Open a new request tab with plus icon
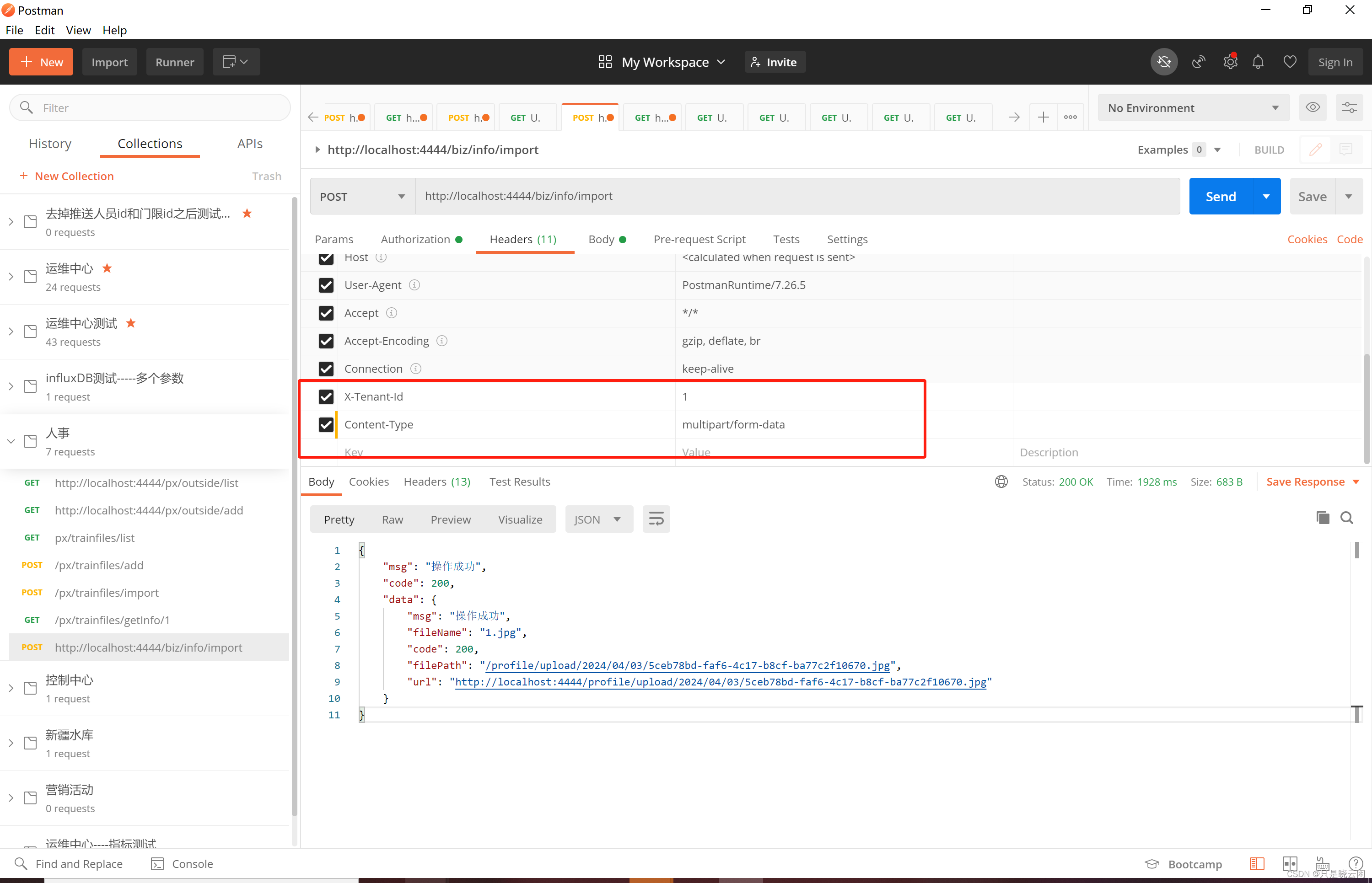Image resolution: width=1372 pixels, height=883 pixels. [x=1044, y=118]
